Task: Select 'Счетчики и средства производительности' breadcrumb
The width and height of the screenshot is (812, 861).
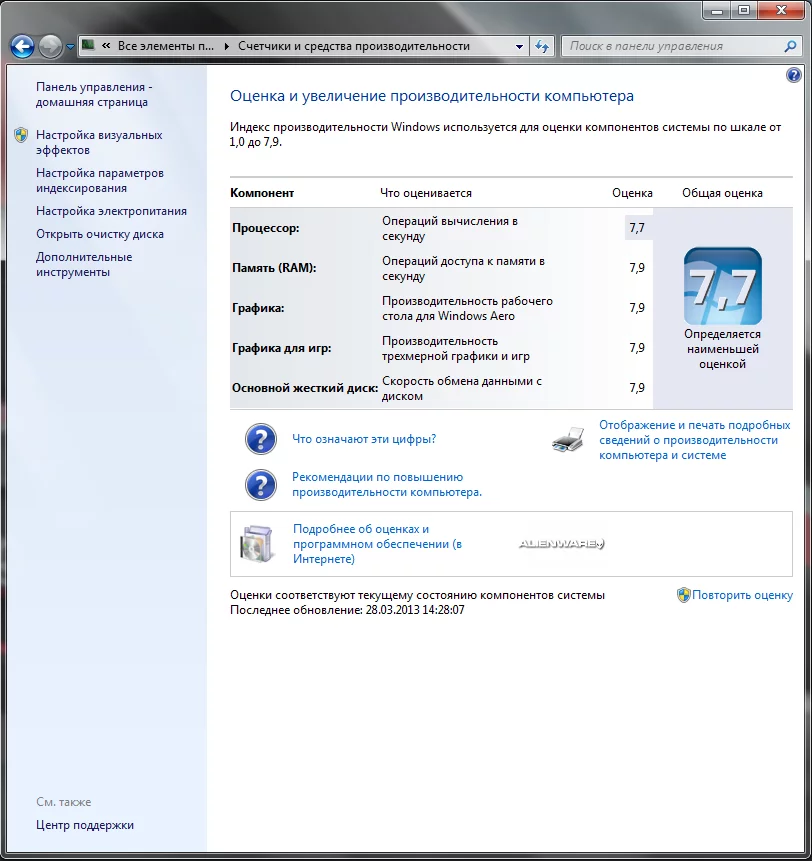Action: (354, 46)
